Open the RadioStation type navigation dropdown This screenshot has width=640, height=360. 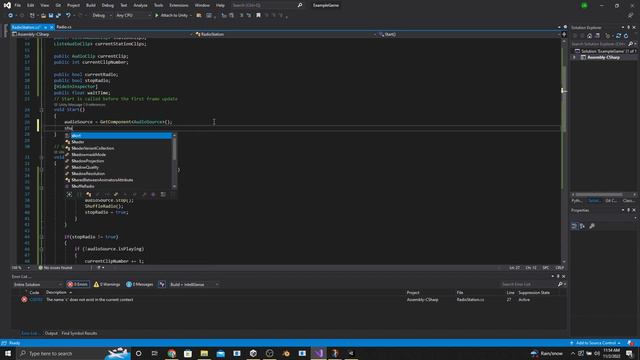pos(286,34)
